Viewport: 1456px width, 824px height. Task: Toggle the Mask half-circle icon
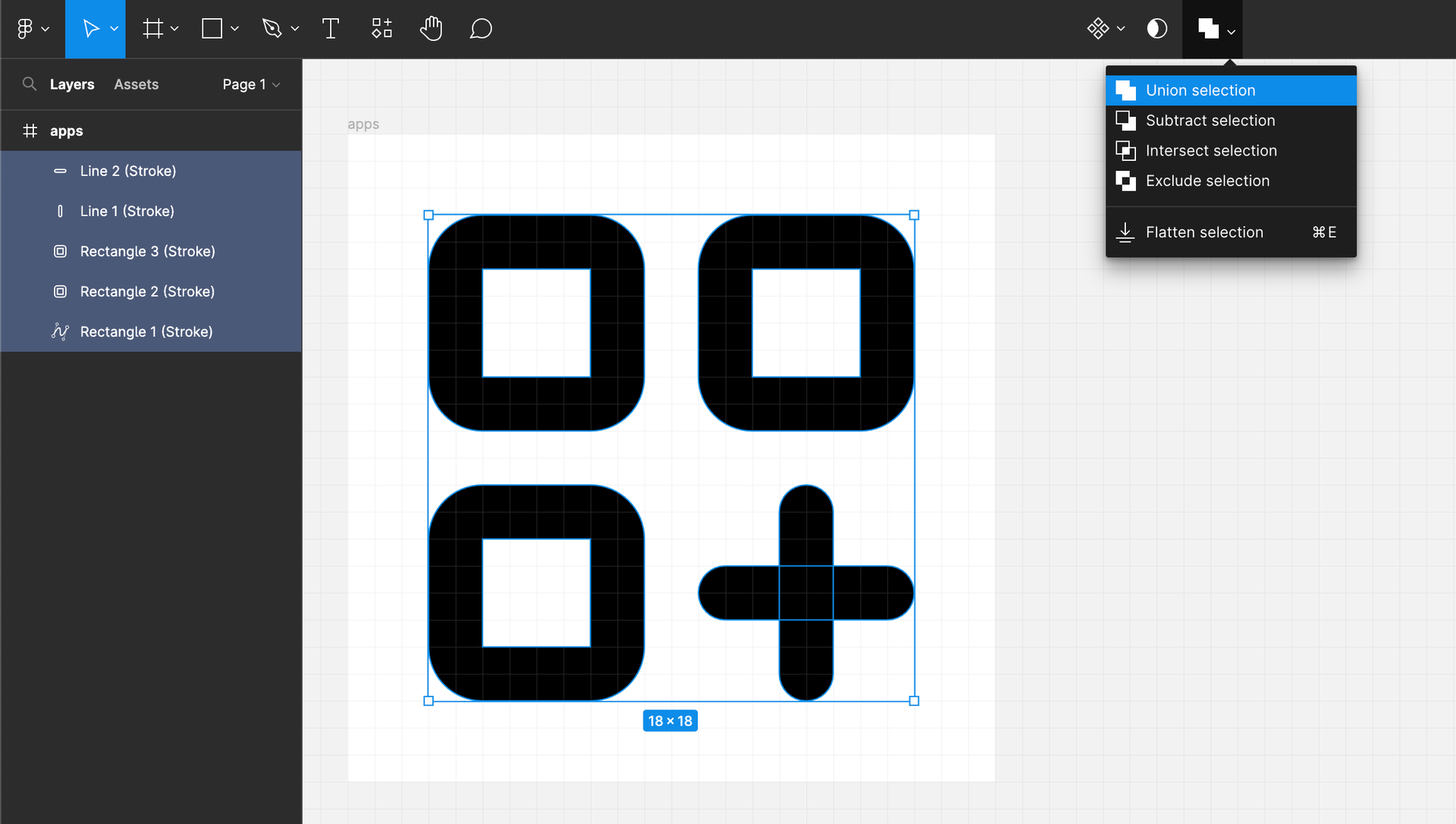(1156, 29)
